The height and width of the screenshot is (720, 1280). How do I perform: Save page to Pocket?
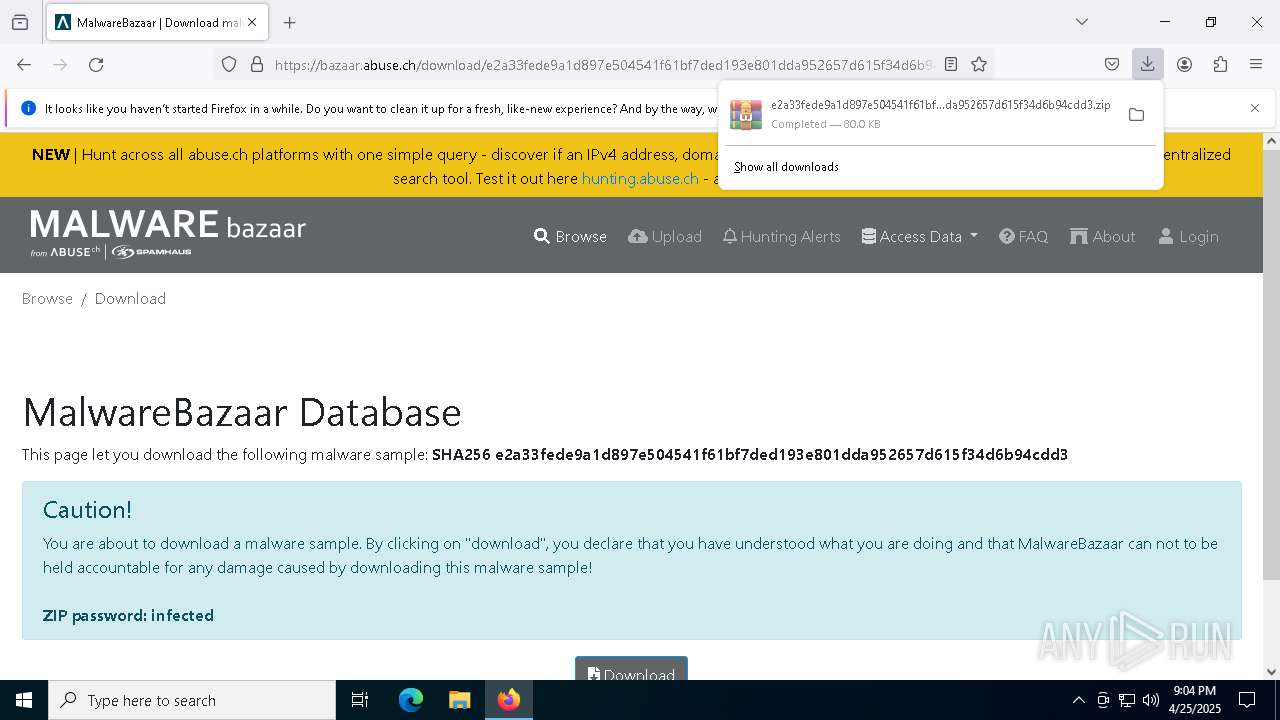(x=1112, y=64)
